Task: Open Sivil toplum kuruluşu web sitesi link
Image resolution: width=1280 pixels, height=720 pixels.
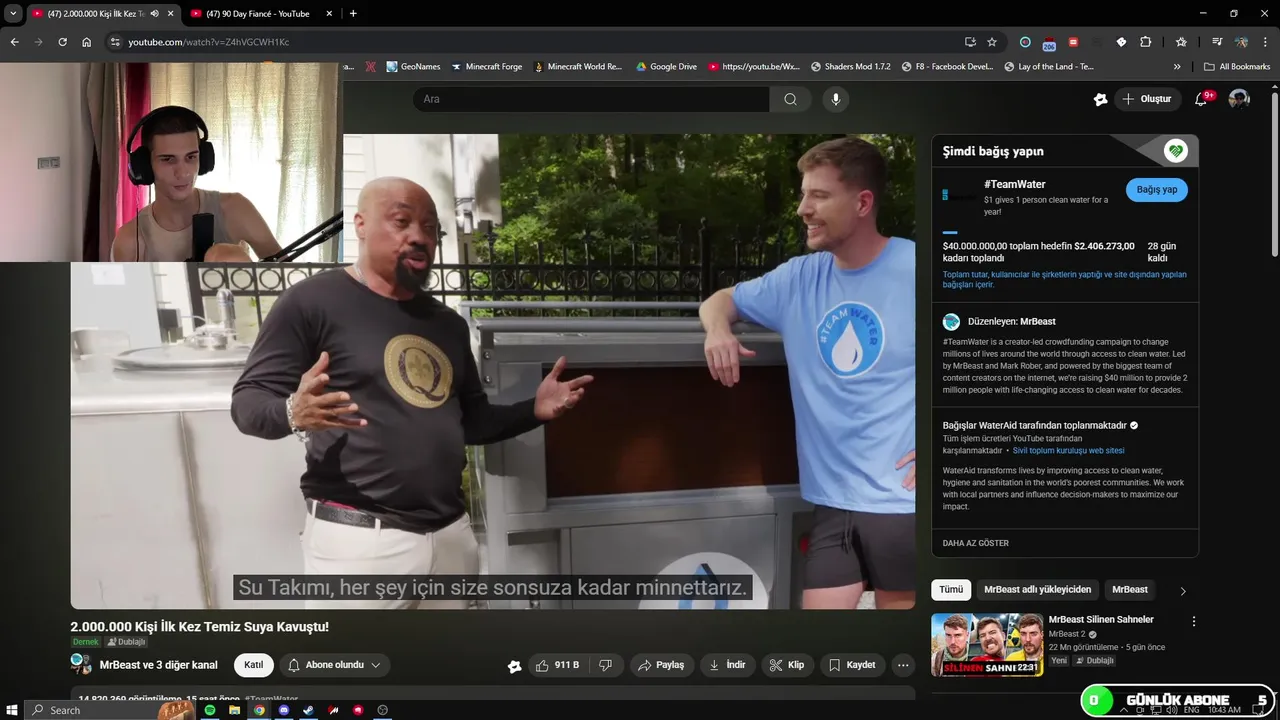Action: [1068, 451]
